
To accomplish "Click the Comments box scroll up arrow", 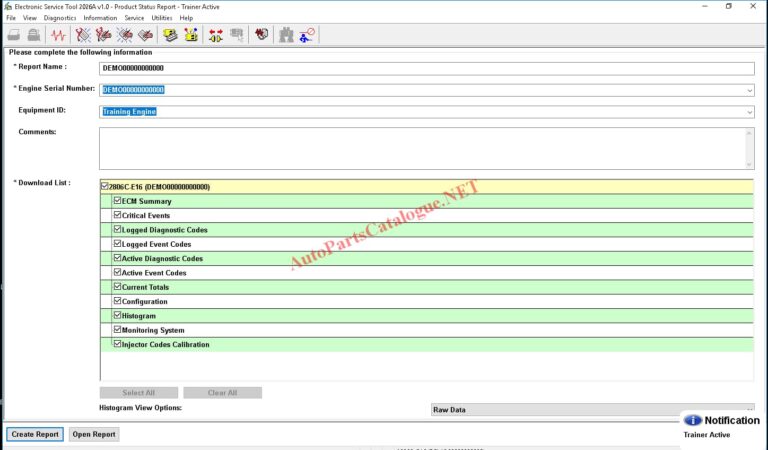I will click(749, 133).
